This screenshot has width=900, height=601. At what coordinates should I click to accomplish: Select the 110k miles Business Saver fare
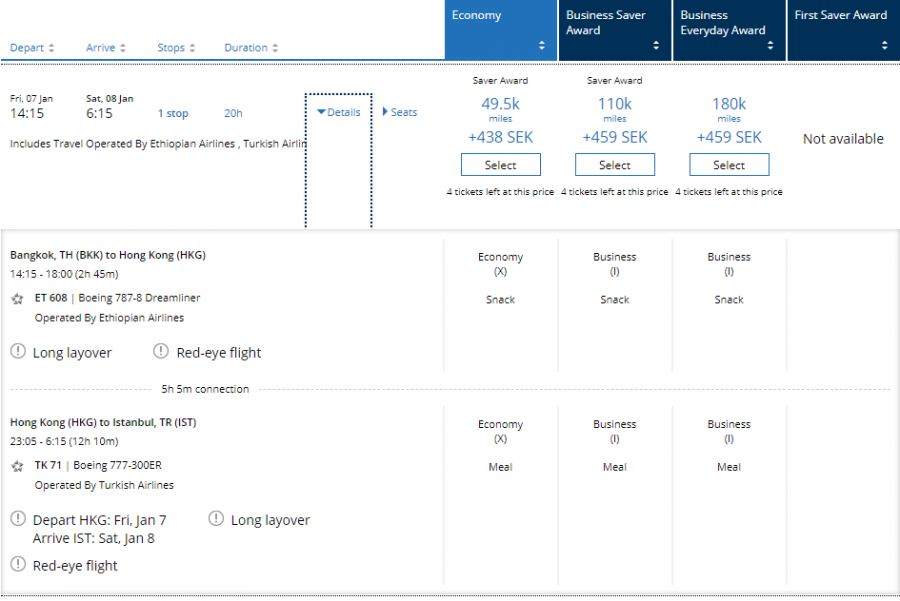click(x=615, y=165)
